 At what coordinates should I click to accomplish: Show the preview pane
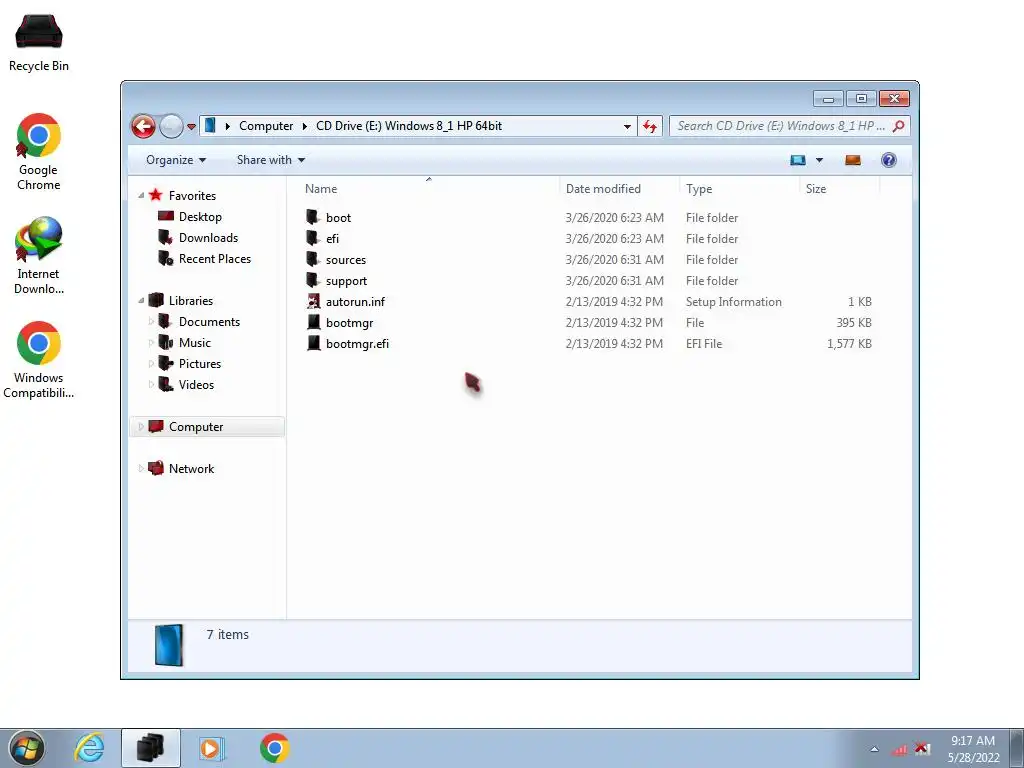point(852,160)
